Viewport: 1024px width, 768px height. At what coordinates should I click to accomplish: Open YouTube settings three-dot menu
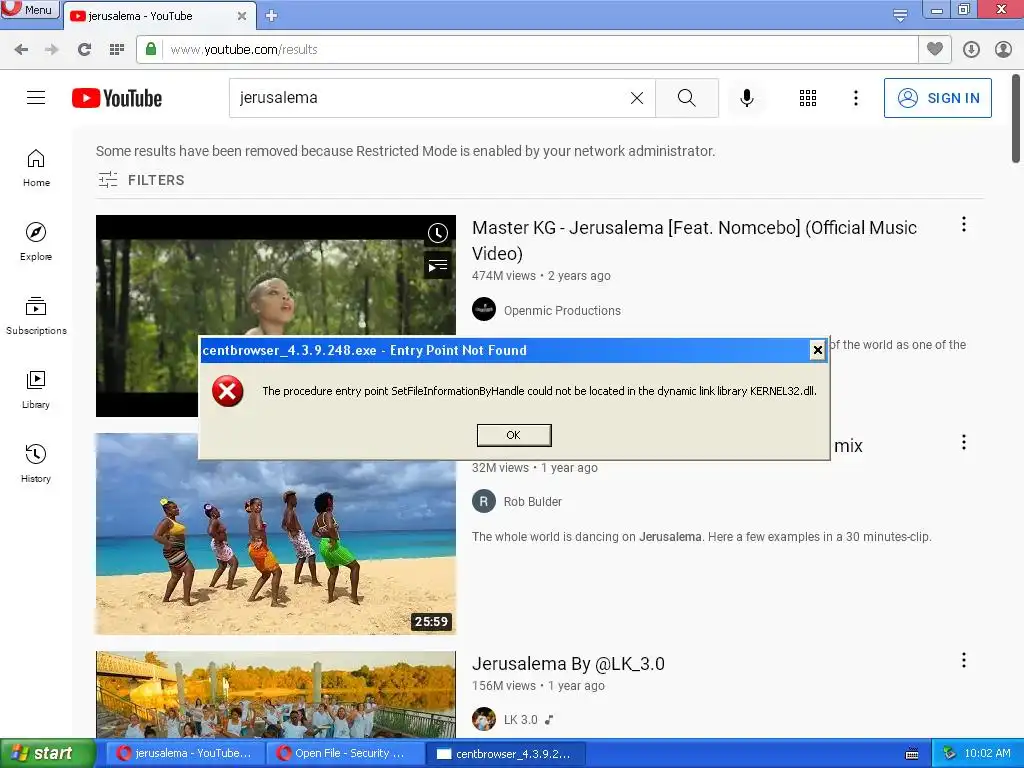(856, 98)
